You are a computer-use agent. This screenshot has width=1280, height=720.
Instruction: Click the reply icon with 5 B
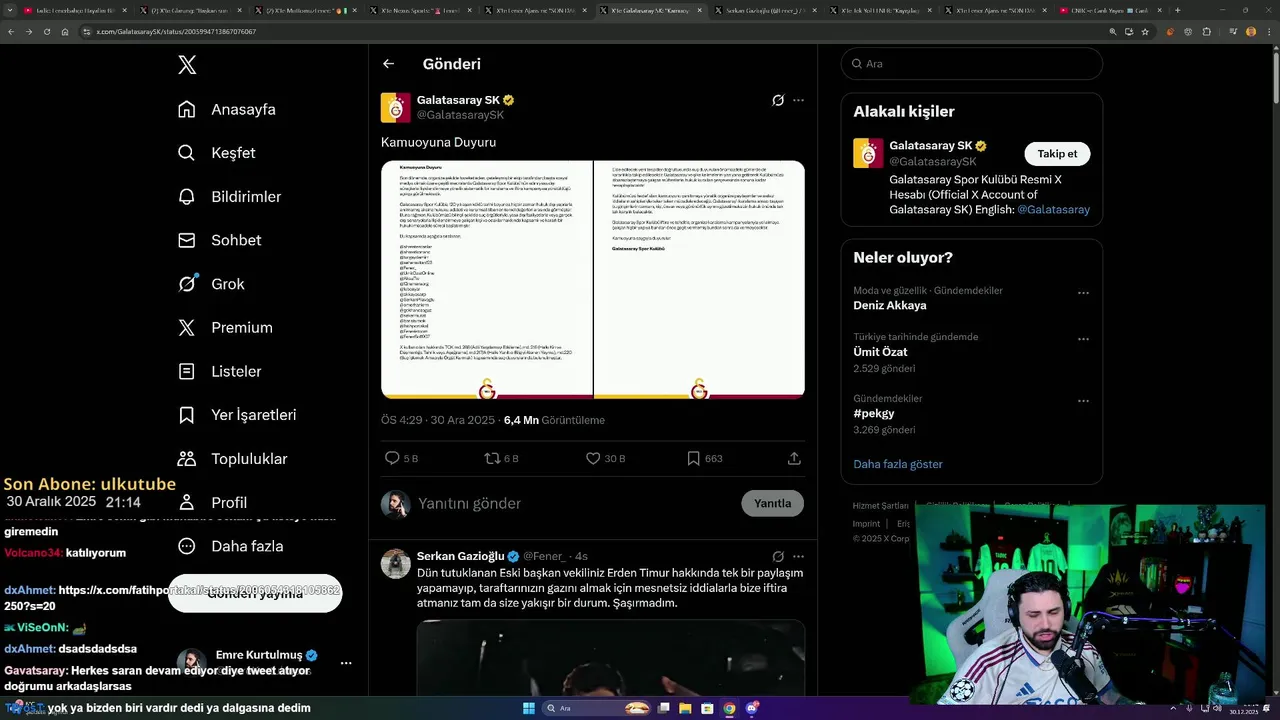pyautogui.click(x=402, y=458)
